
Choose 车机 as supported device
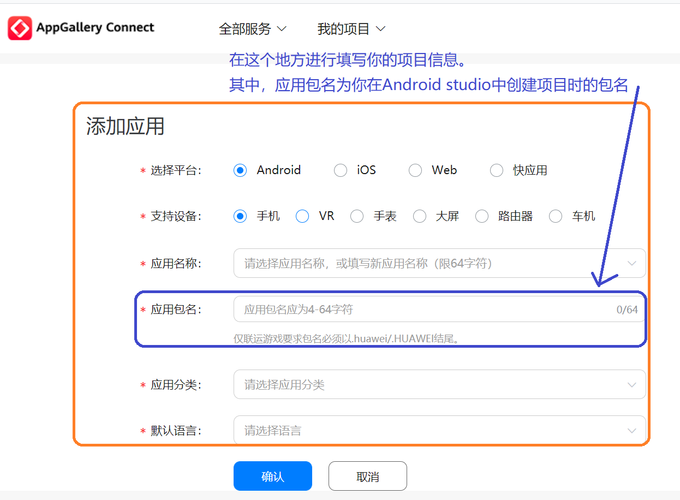pyautogui.click(x=556, y=216)
